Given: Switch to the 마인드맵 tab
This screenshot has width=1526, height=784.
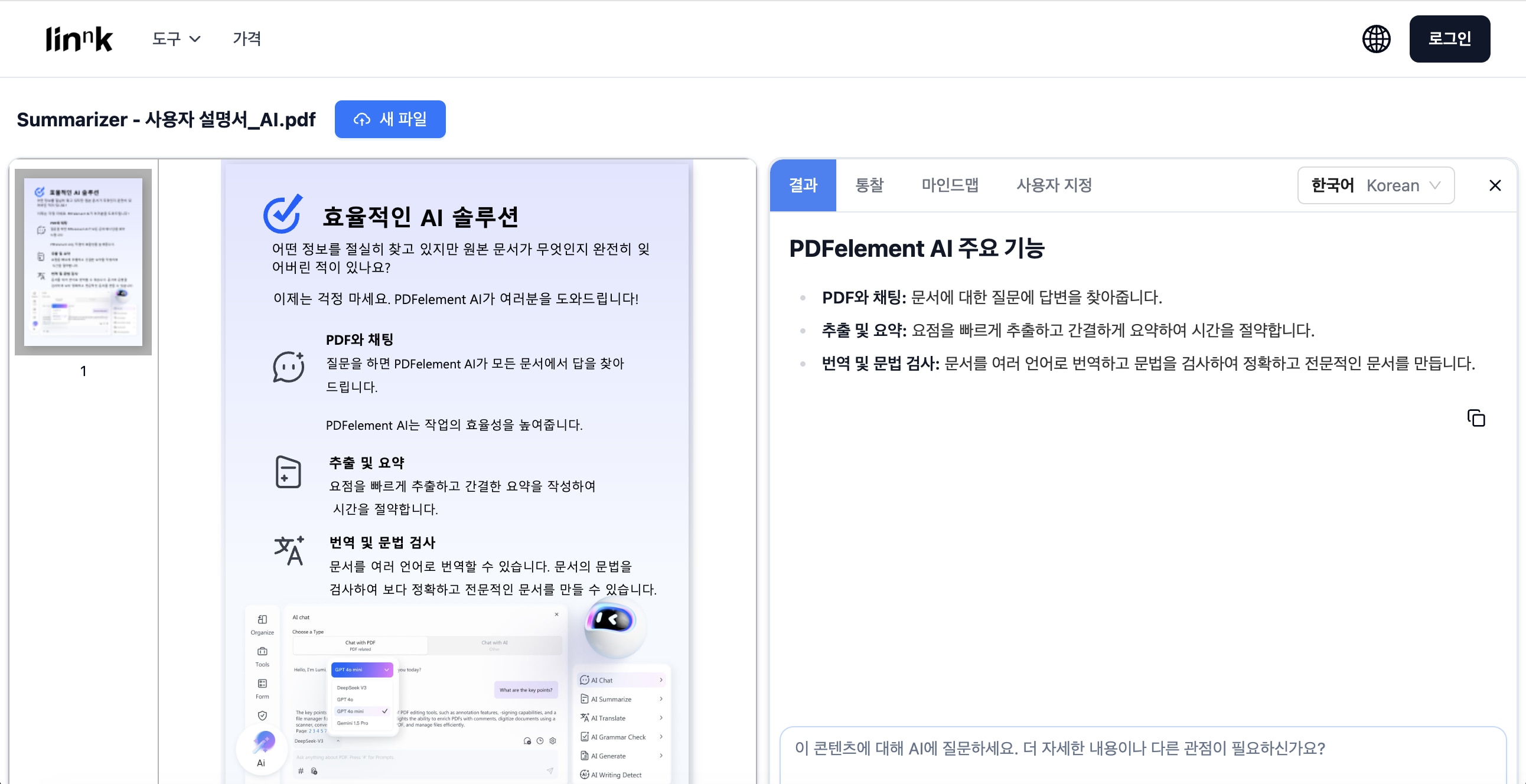Looking at the screenshot, I should tap(950, 185).
